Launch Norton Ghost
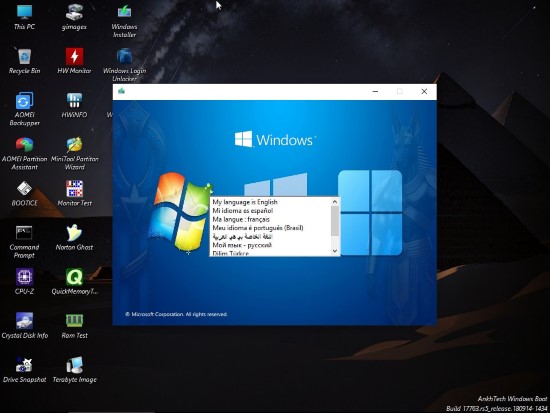 pos(74,238)
